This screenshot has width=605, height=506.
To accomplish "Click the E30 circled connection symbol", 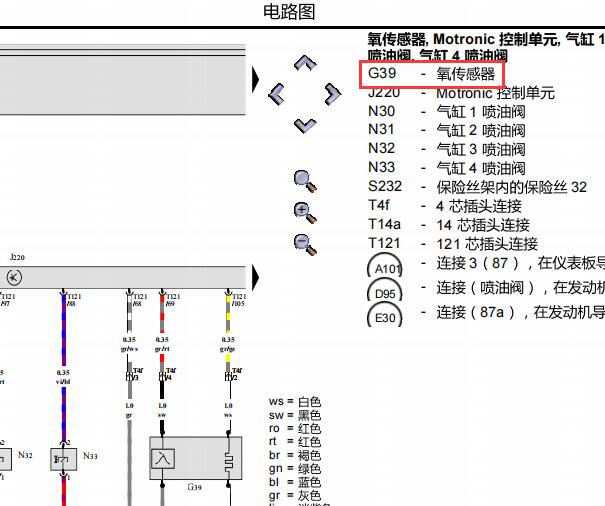I will (x=384, y=317).
